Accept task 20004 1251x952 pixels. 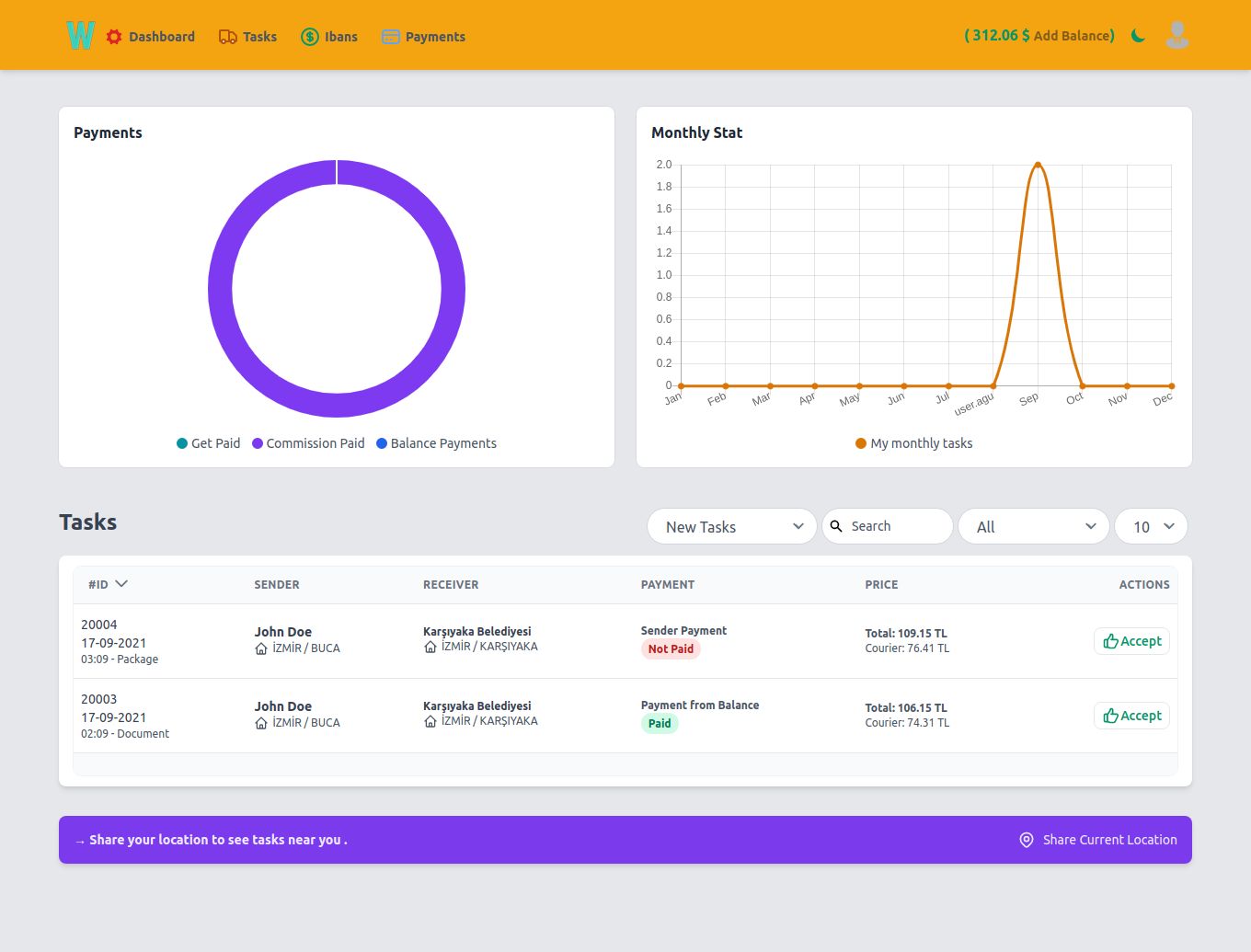(1131, 641)
